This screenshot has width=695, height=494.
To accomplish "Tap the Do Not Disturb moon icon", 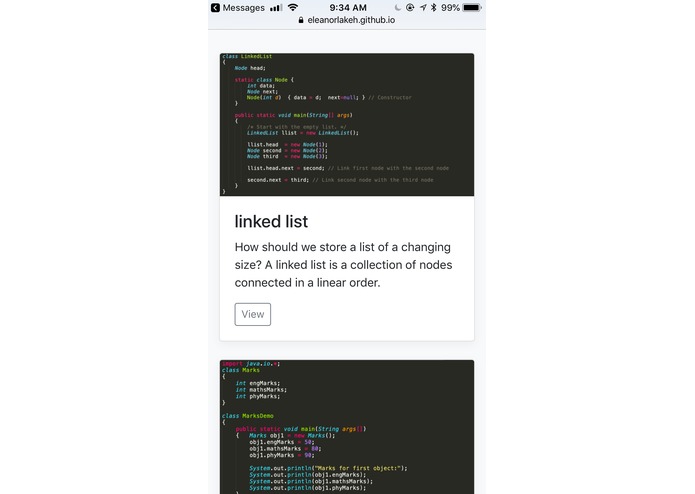I will click(x=398, y=8).
